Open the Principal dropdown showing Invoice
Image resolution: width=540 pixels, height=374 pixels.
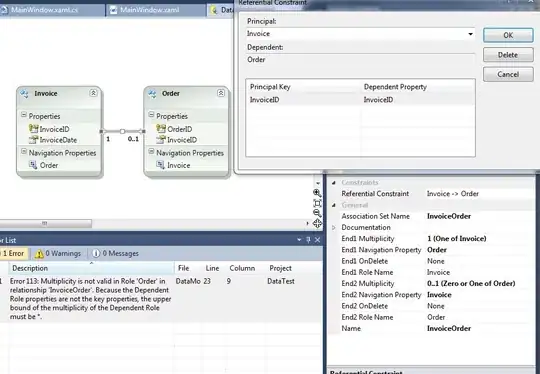(470, 34)
